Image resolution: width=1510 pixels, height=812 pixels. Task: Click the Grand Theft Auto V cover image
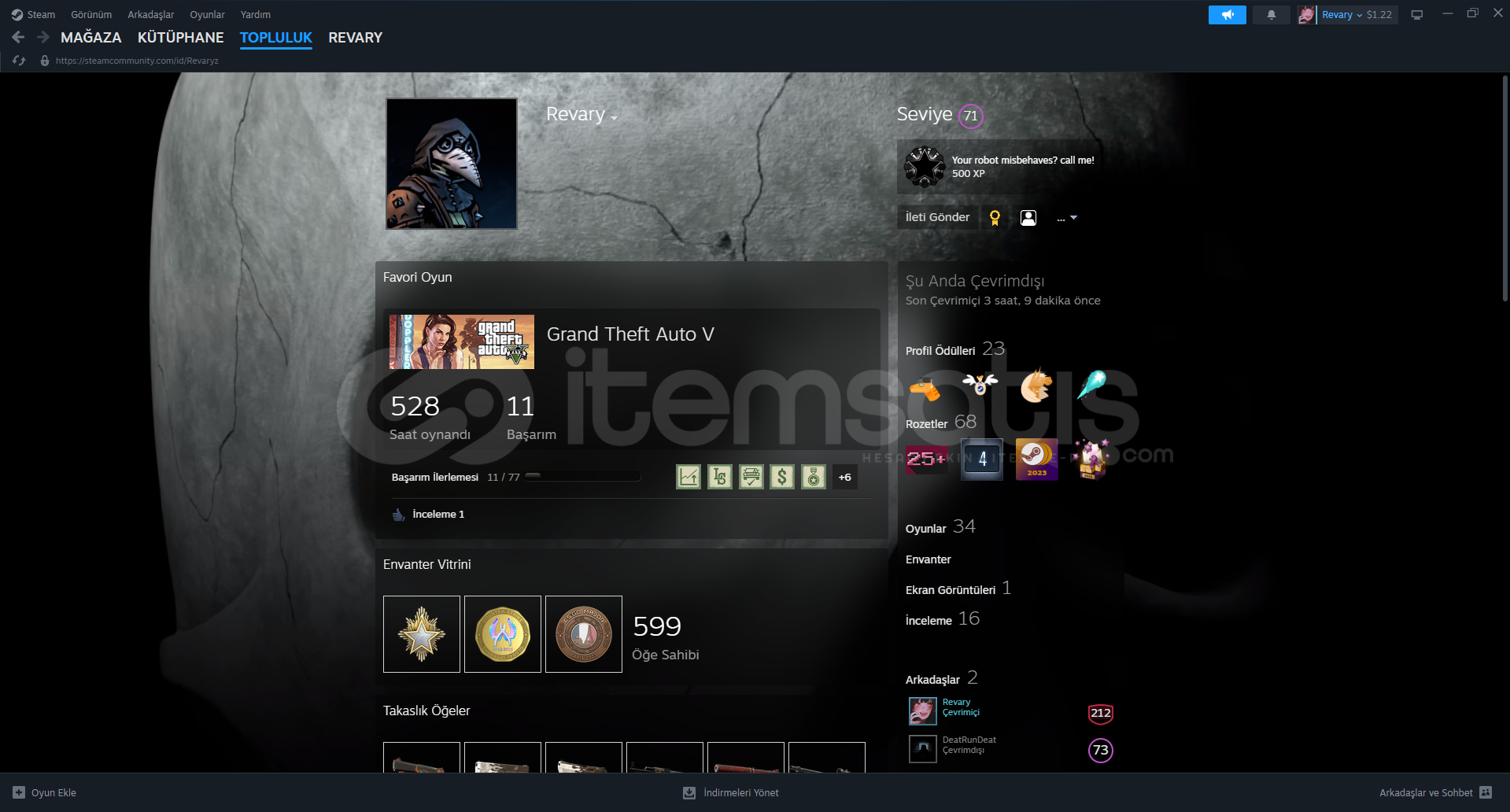pos(462,342)
